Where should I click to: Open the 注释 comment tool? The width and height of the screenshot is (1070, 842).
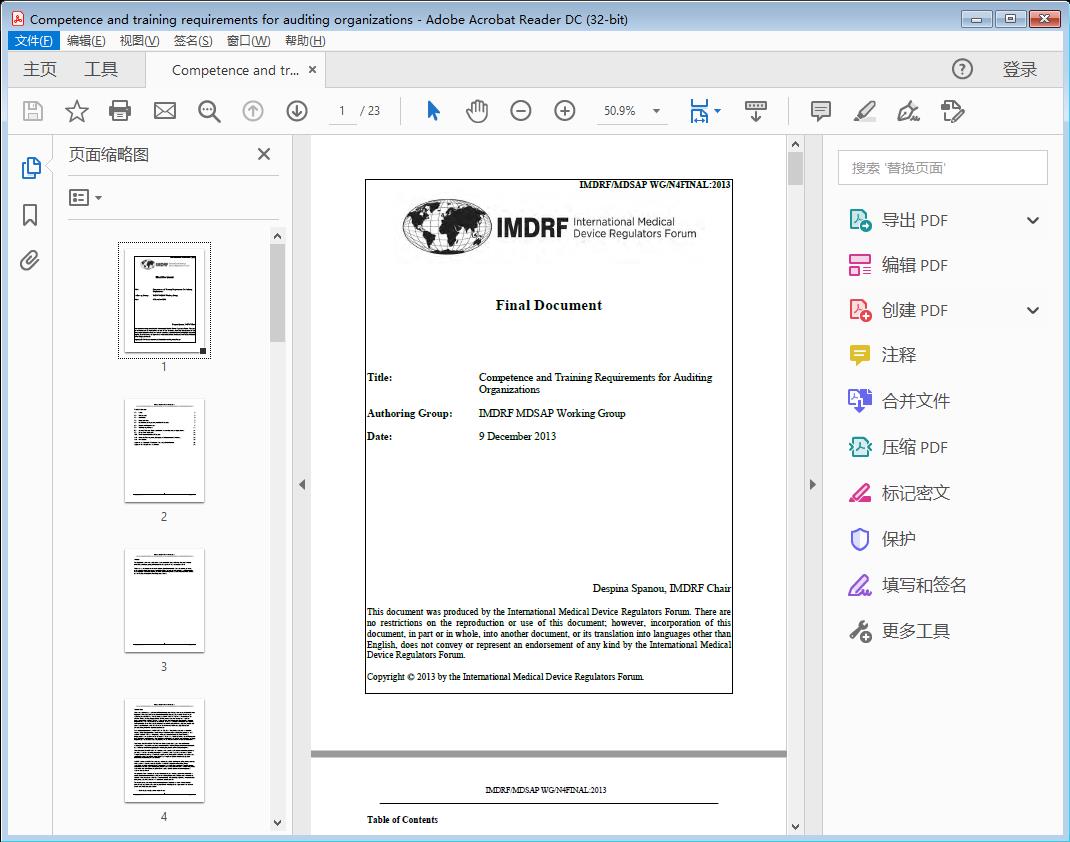[882, 355]
